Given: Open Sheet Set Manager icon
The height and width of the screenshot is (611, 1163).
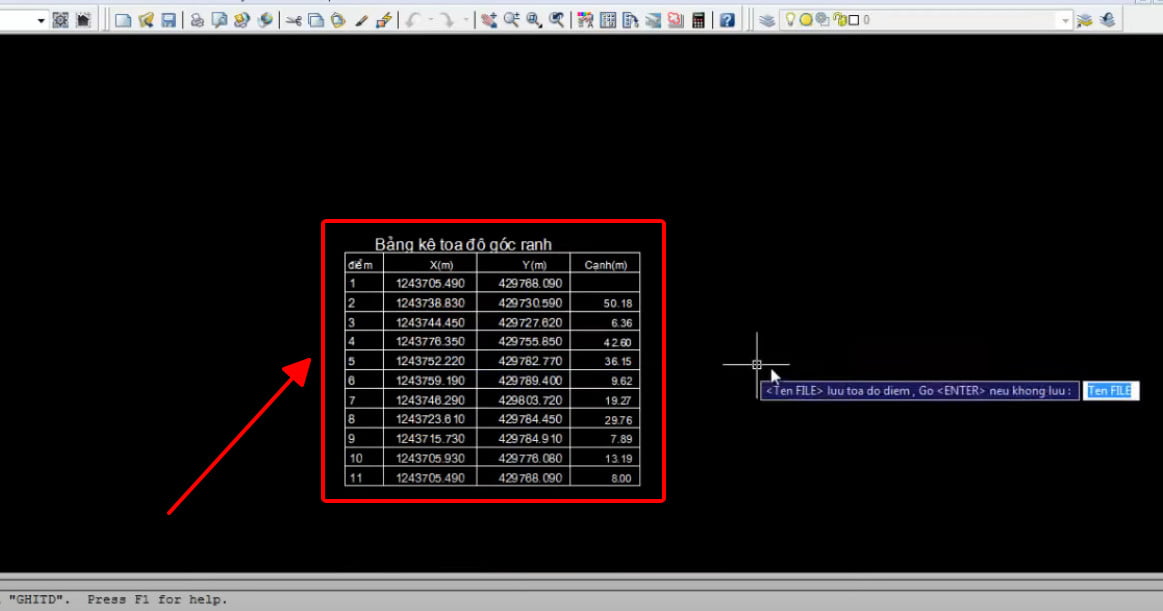Looking at the screenshot, I should (653, 20).
